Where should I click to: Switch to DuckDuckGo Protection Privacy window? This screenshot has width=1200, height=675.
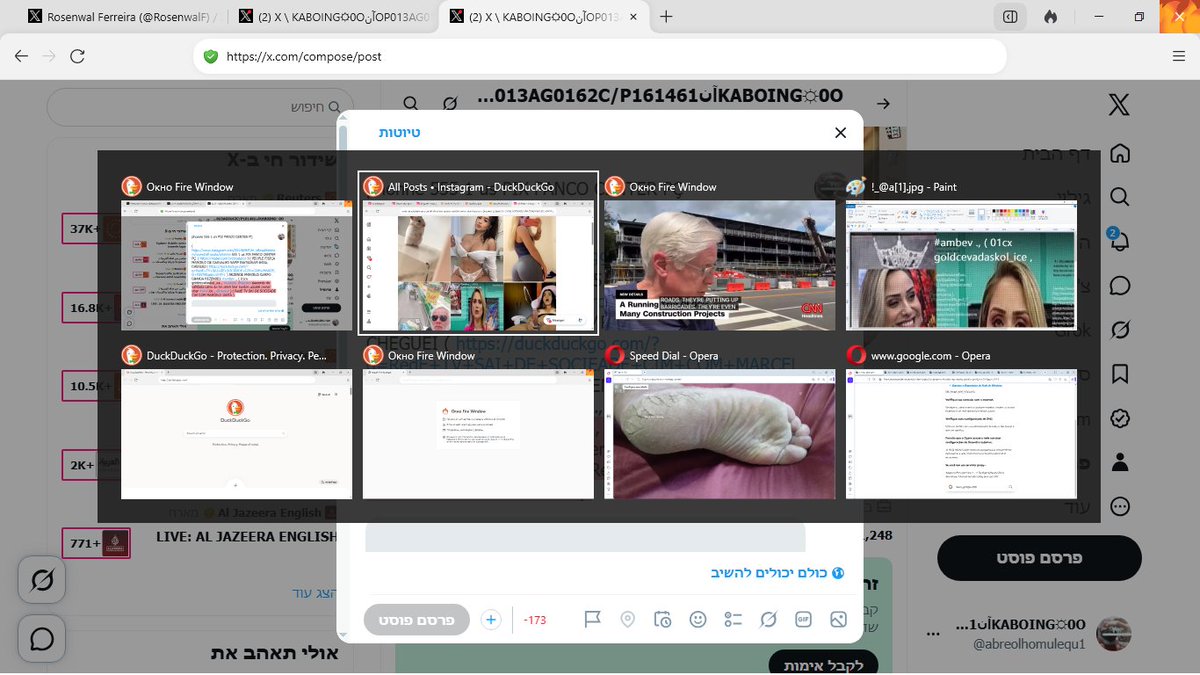pyautogui.click(x=236, y=422)
